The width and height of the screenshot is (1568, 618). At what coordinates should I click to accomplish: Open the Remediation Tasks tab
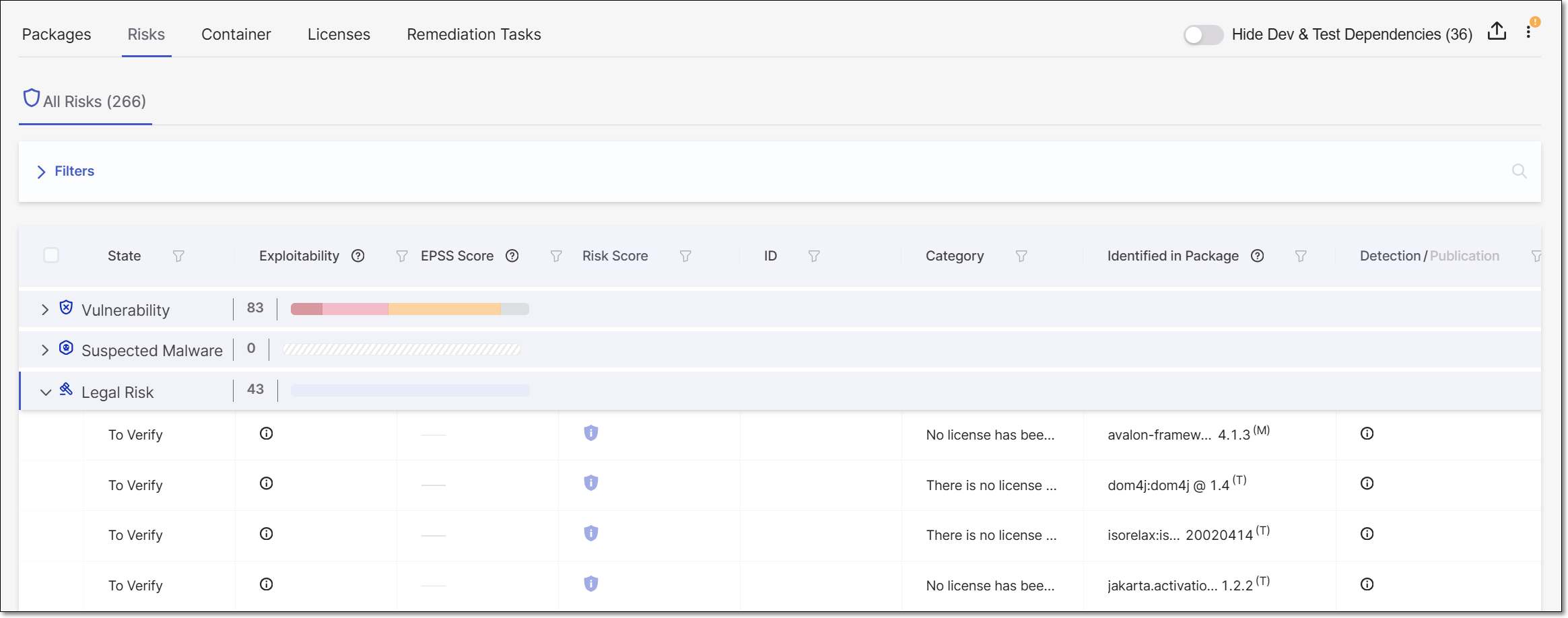tap(473, 34)
